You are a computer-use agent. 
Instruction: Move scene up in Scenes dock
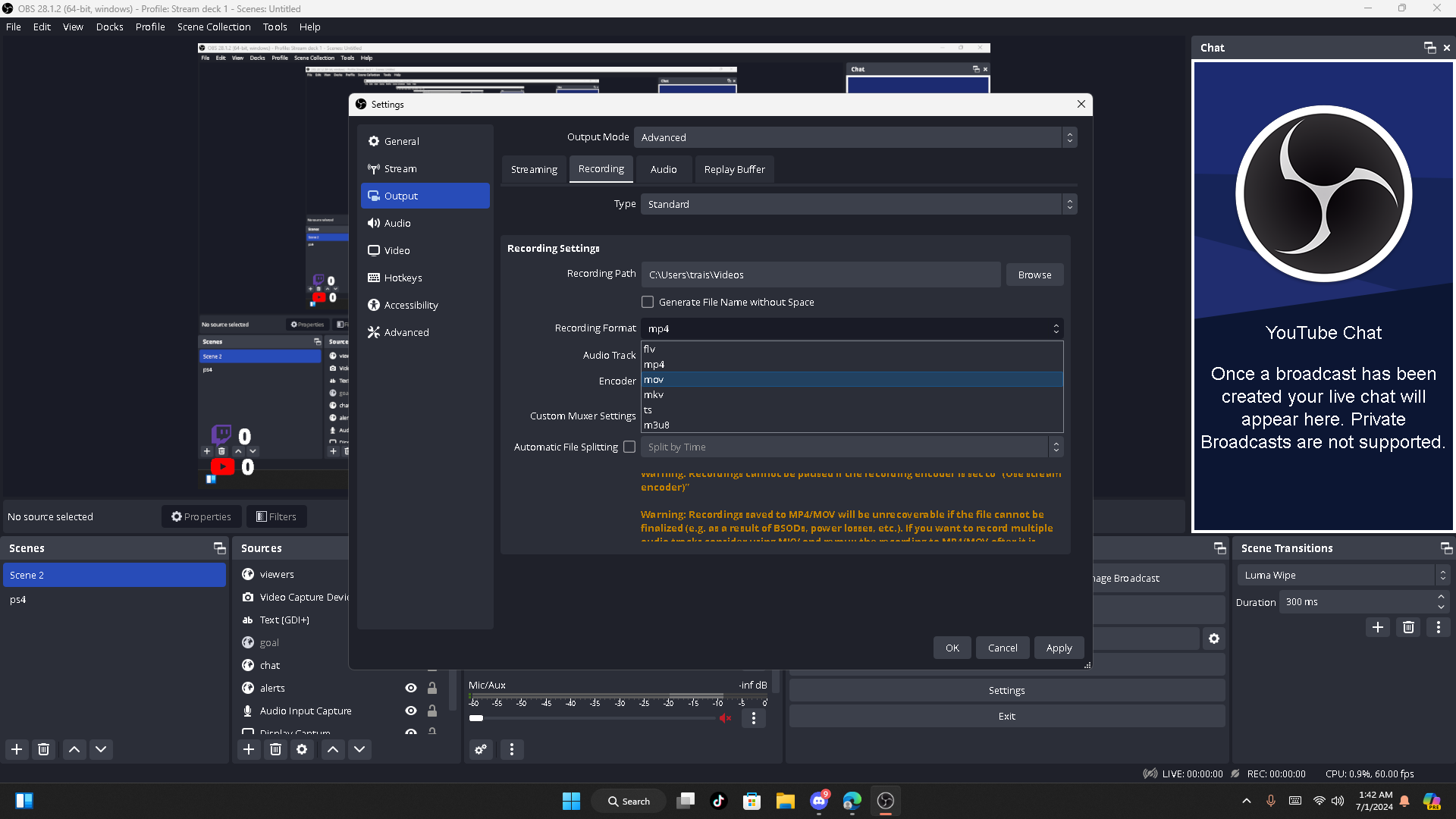(x=74, y=749)
